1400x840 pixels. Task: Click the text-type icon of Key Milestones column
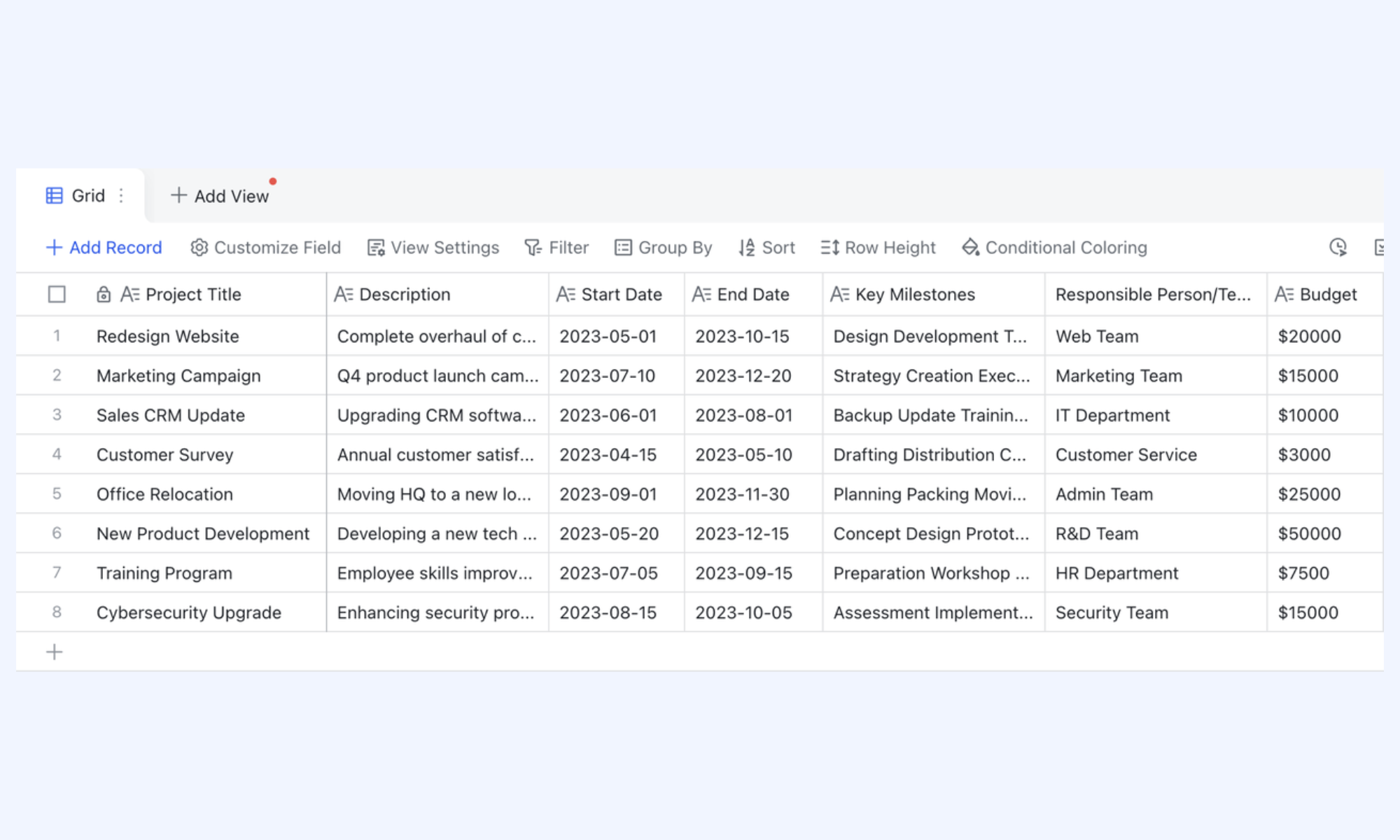(x=840, y=294)
